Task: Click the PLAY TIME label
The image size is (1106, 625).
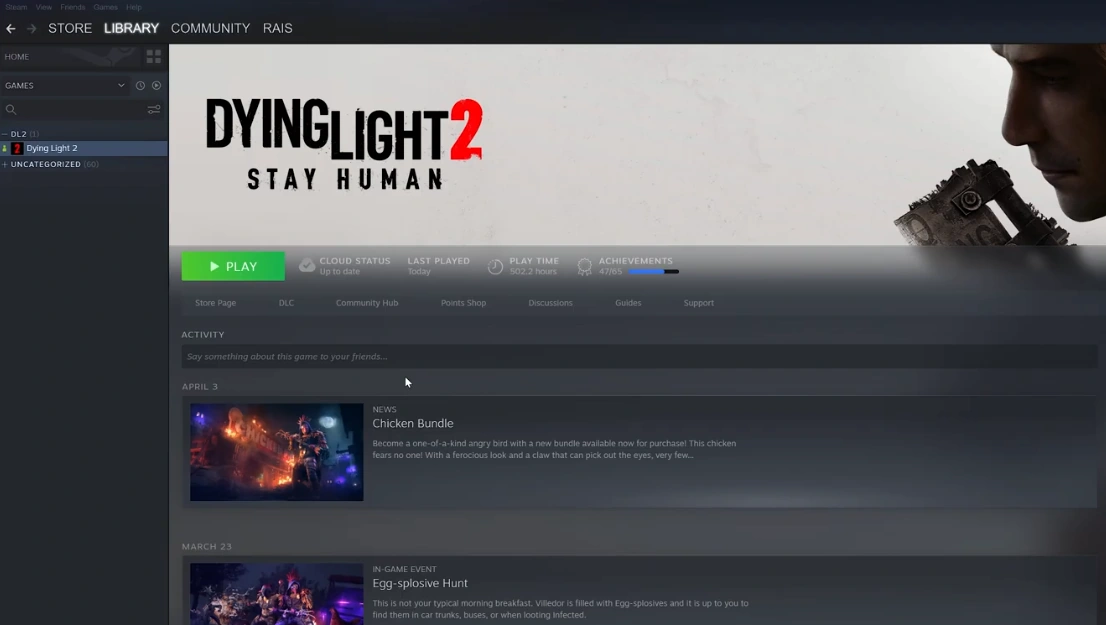Action: 534,260
